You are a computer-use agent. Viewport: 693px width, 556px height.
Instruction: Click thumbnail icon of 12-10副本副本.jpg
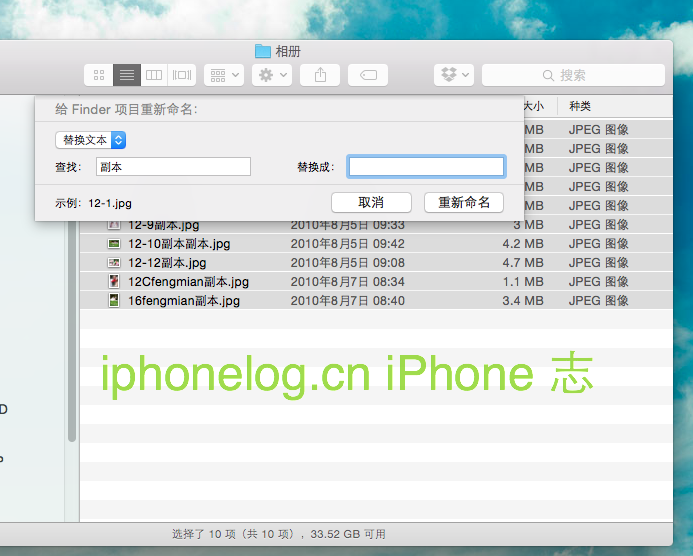click(114, 244)
